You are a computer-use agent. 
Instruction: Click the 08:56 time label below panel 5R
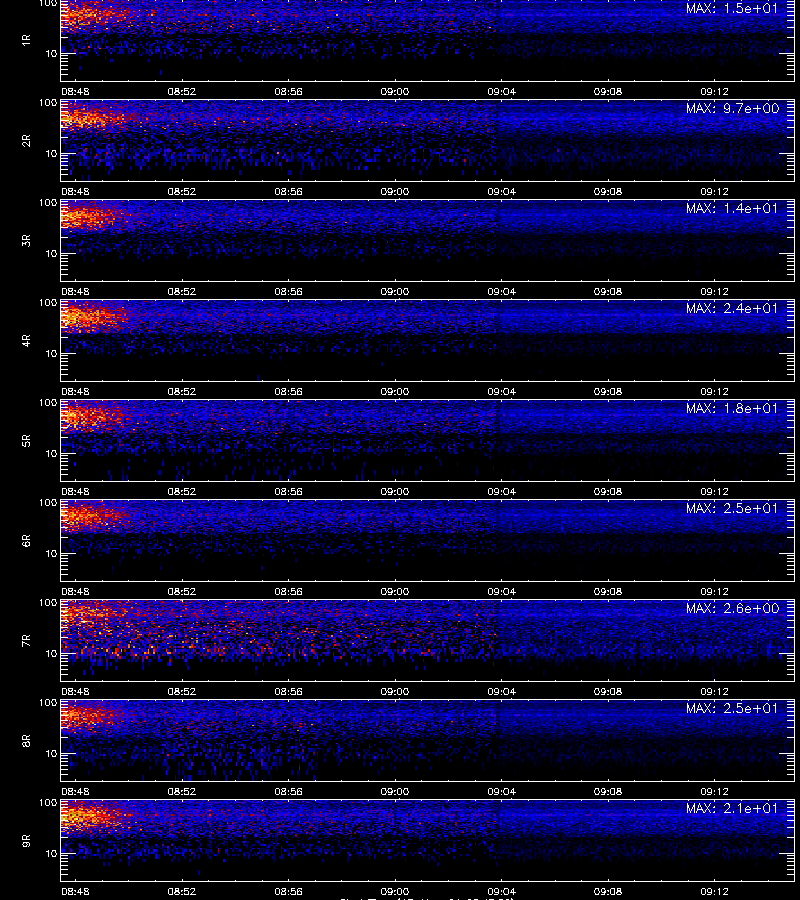click(x=288, y=492)
